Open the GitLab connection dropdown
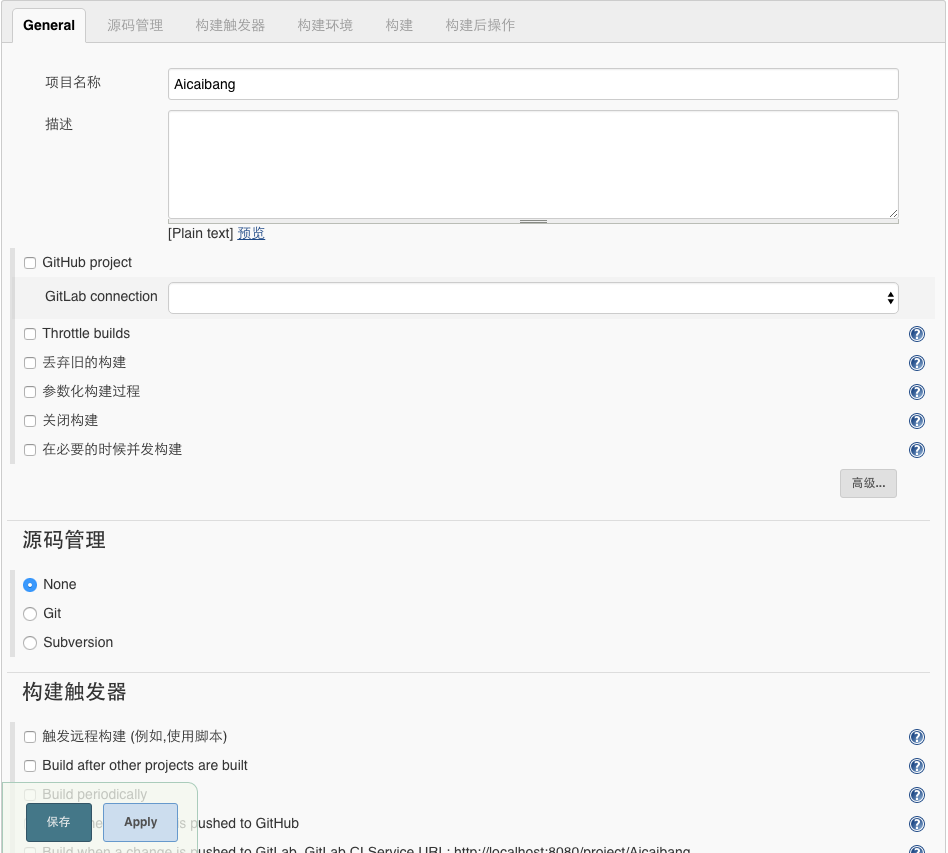Screen dimensions: 948x853 tap(533, 298)
